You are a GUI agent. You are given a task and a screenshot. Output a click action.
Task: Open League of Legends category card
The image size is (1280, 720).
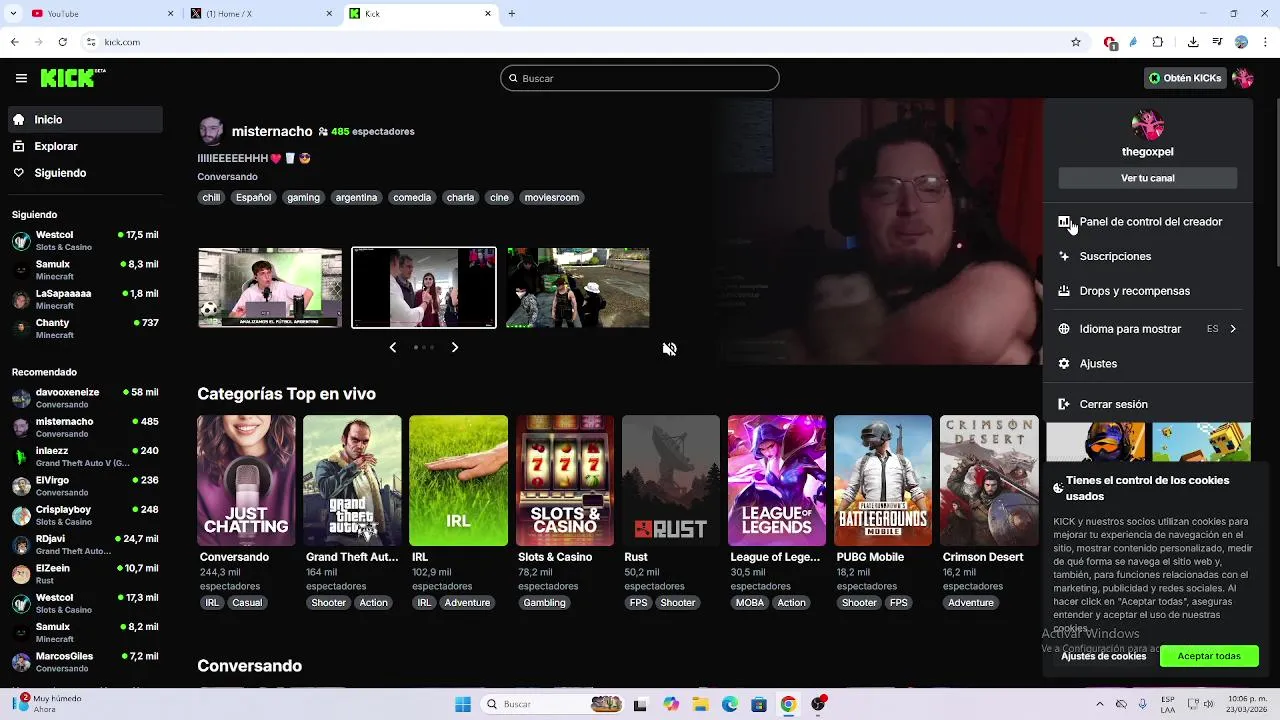(x=777, y=481)
